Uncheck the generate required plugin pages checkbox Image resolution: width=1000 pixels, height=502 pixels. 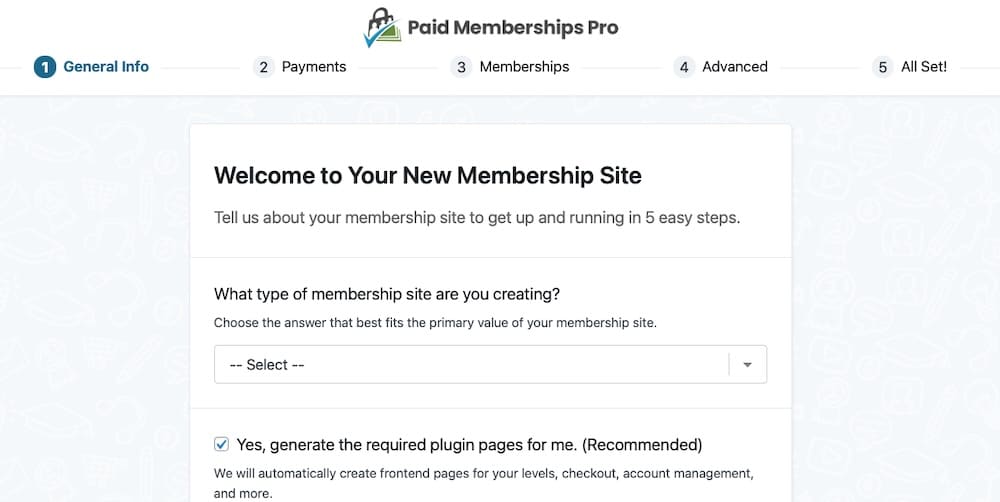pyautogui.click(x=222, y=444)
